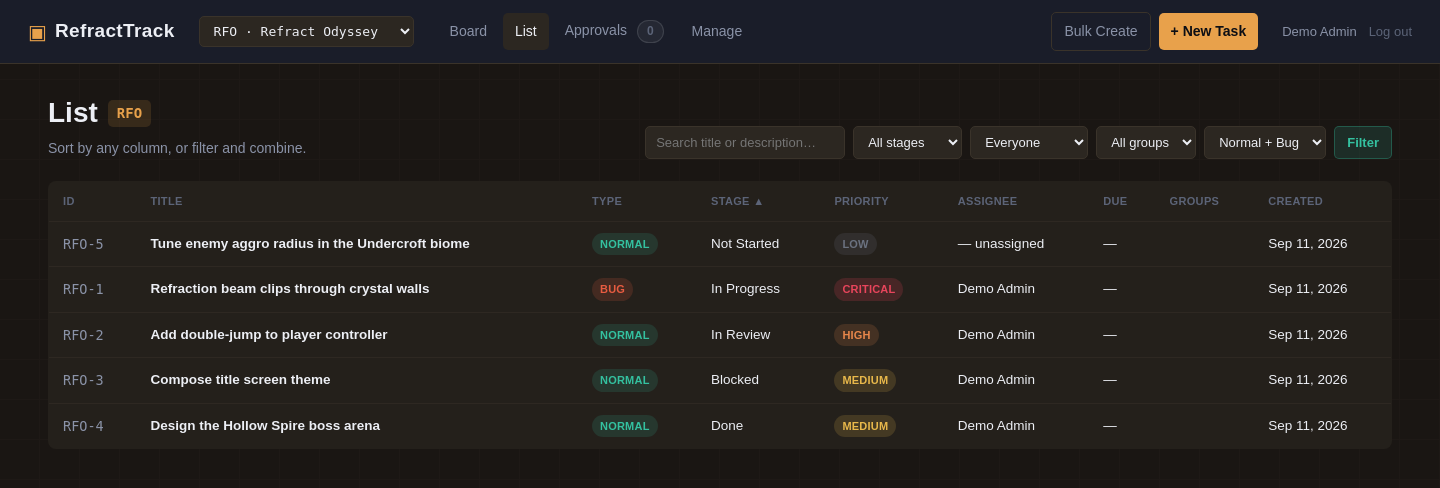This screenshot has height=488, width=1440.
Task: Click the '— unassigned' assignee cell
Action: [1001, 243]
